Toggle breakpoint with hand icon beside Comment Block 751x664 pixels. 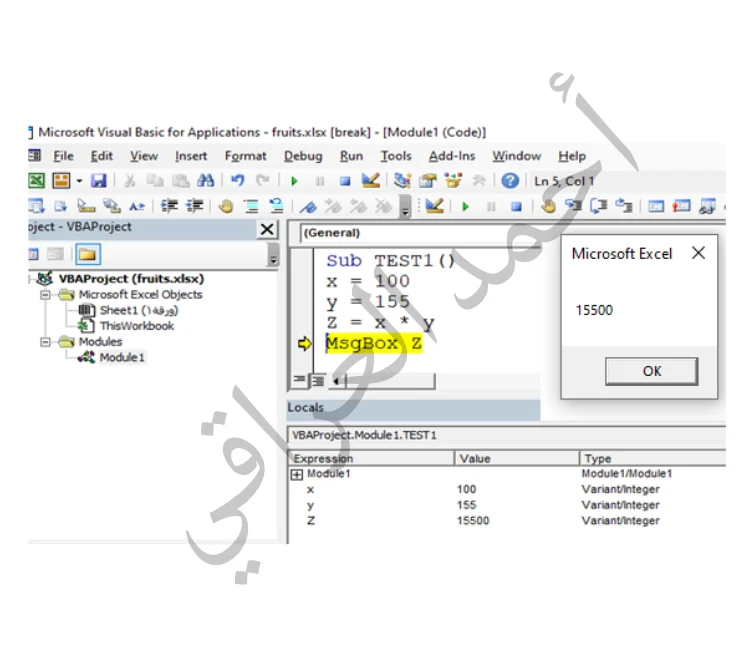click(226, 206)
